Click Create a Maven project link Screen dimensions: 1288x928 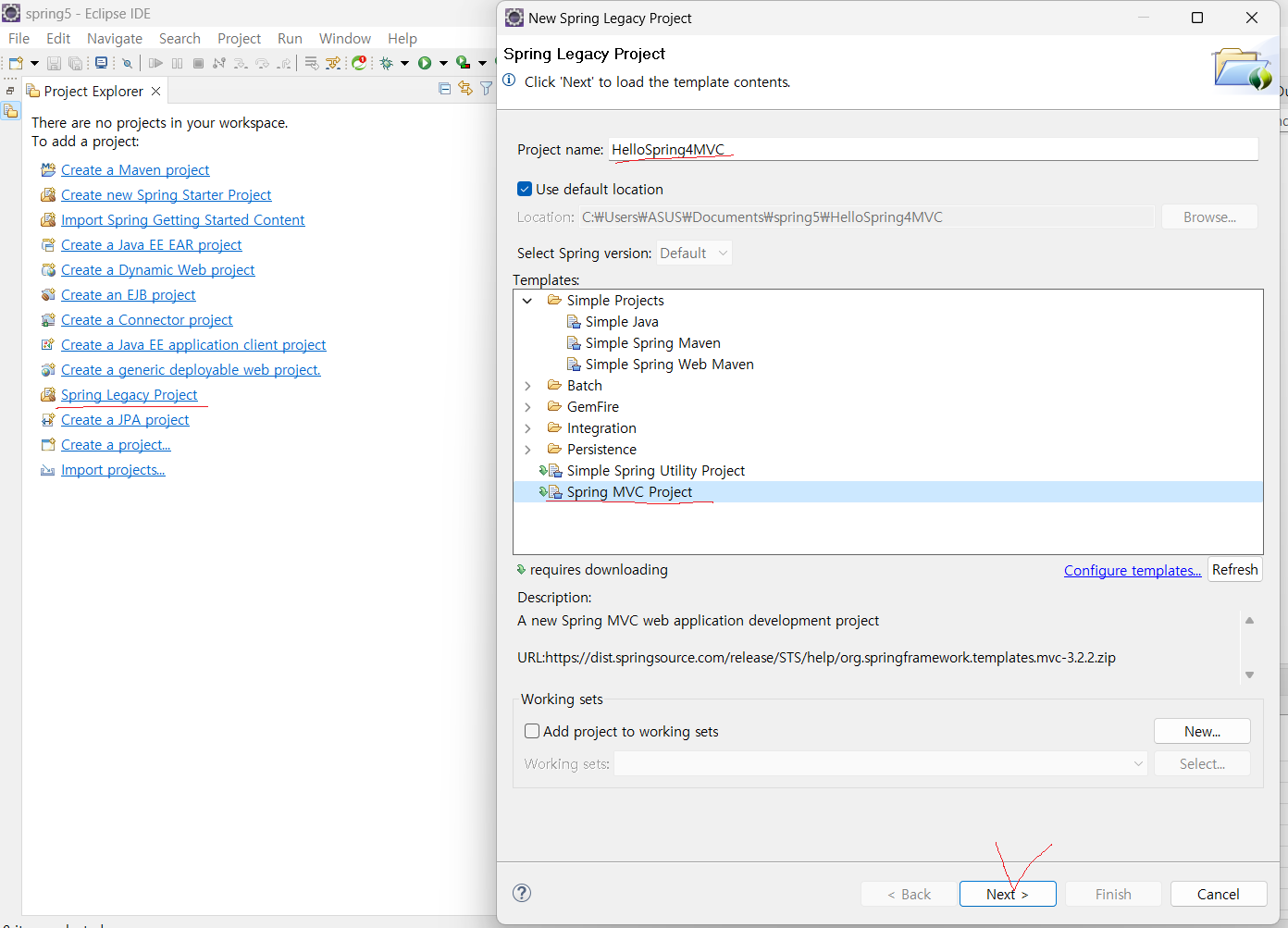(x=135, y=170)
